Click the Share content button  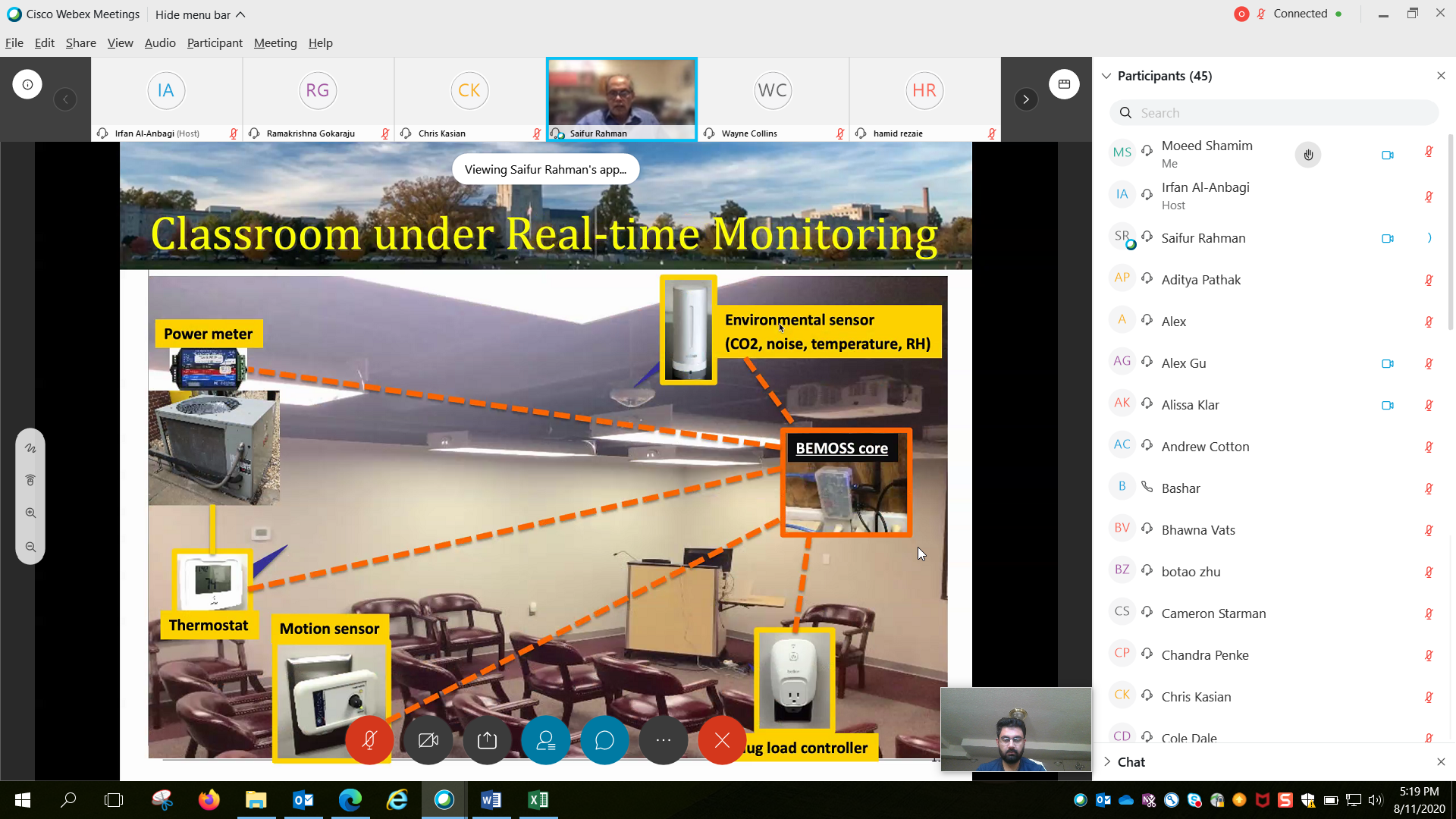(487, 740)
